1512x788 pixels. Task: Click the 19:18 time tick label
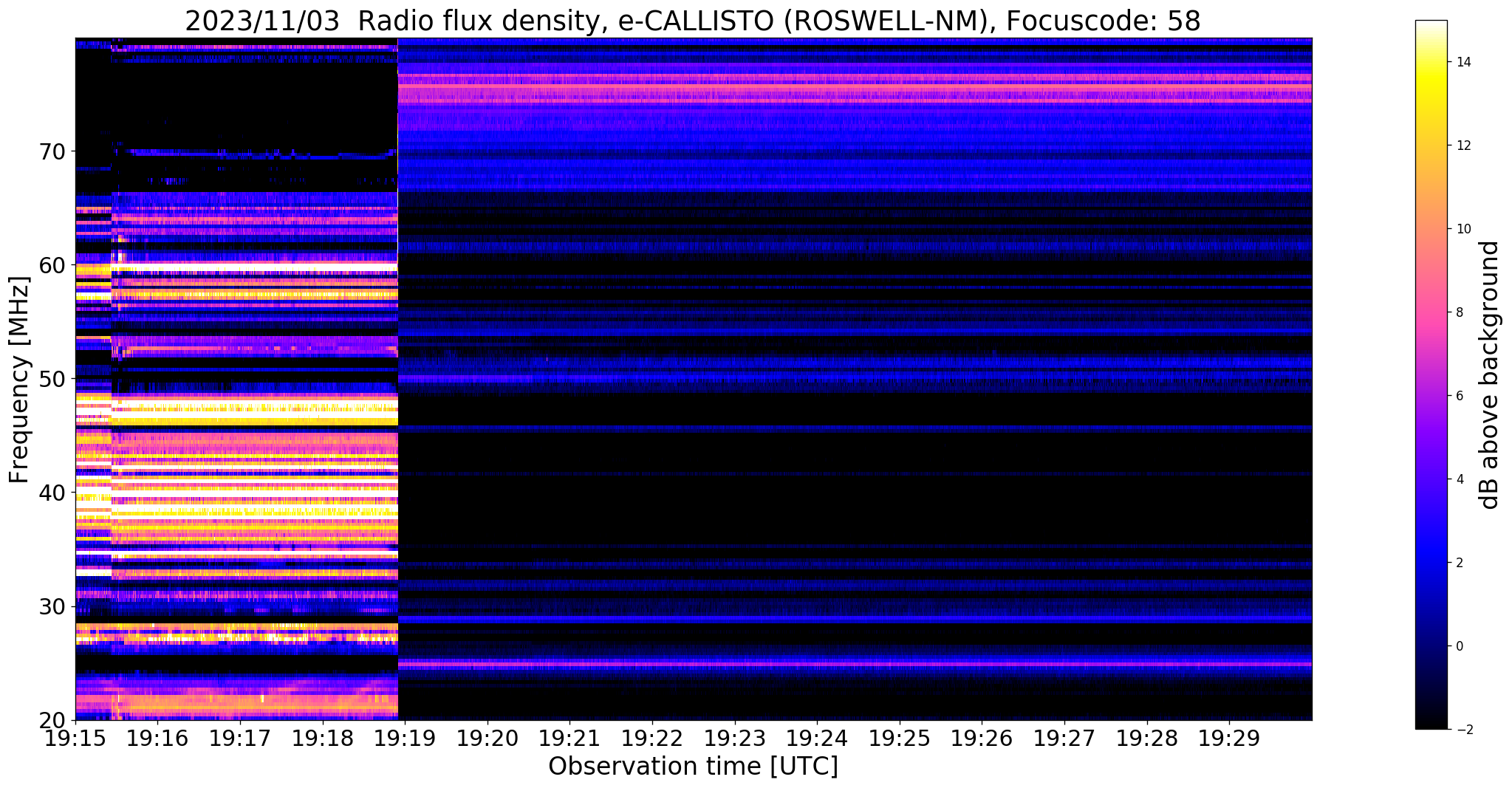[323, 739]
